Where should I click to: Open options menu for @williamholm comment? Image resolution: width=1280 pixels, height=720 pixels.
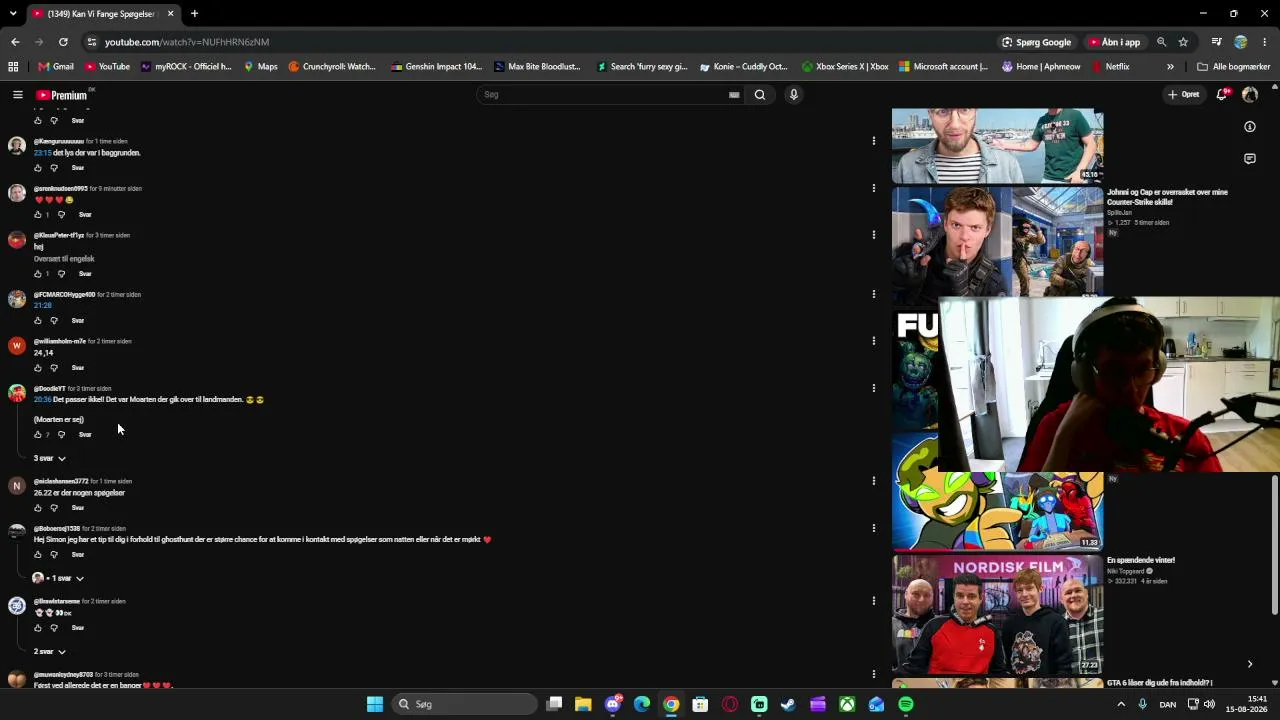click(x=873, y=341)
